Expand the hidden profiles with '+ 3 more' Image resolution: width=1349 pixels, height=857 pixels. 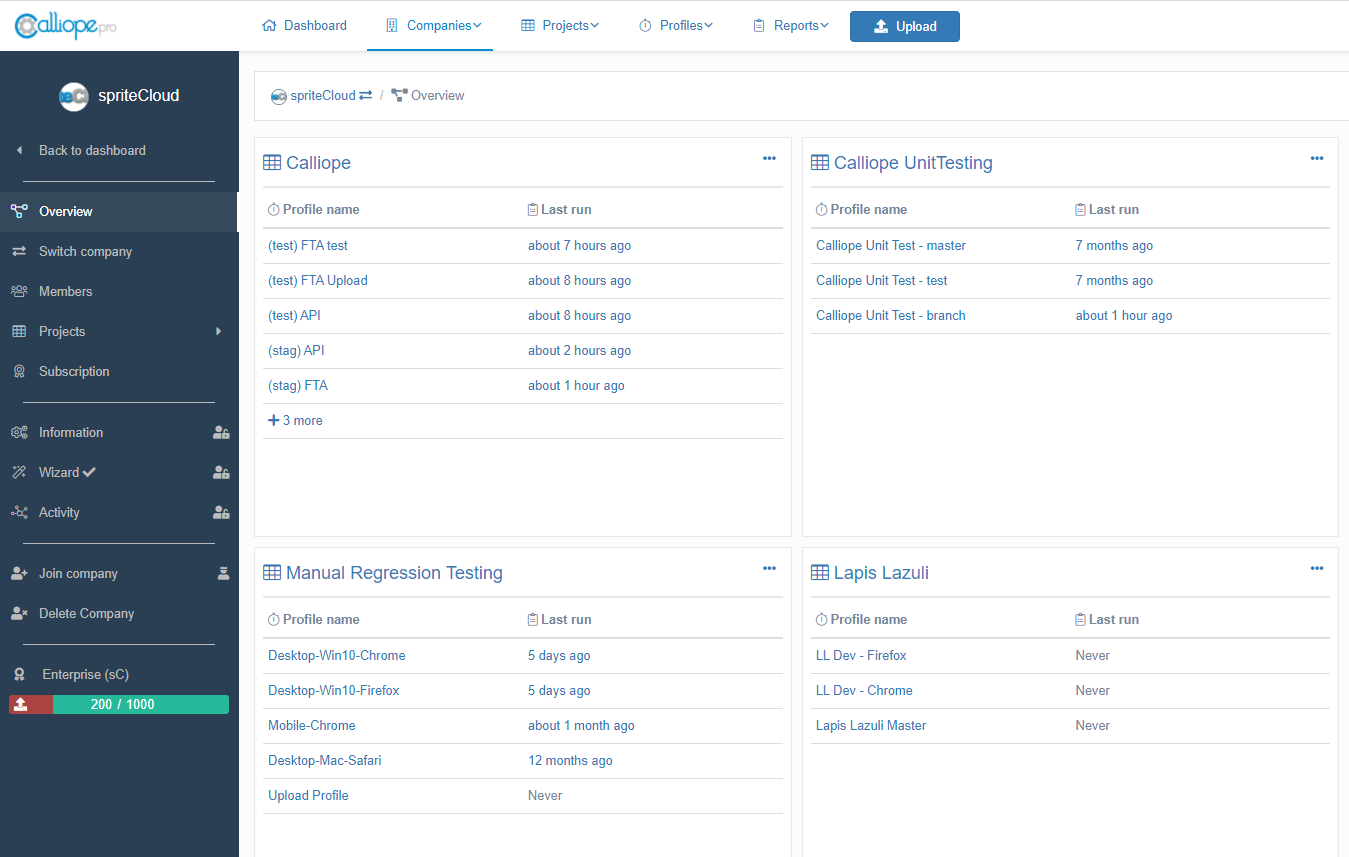[x=295, y=420]
